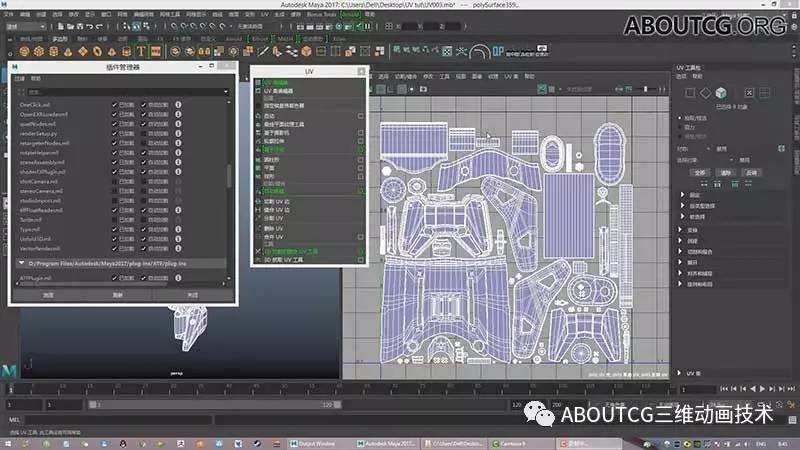Go to start of playback range
Image resolution: width=800 pixels, height=450 pixels.
coord(724,389)
